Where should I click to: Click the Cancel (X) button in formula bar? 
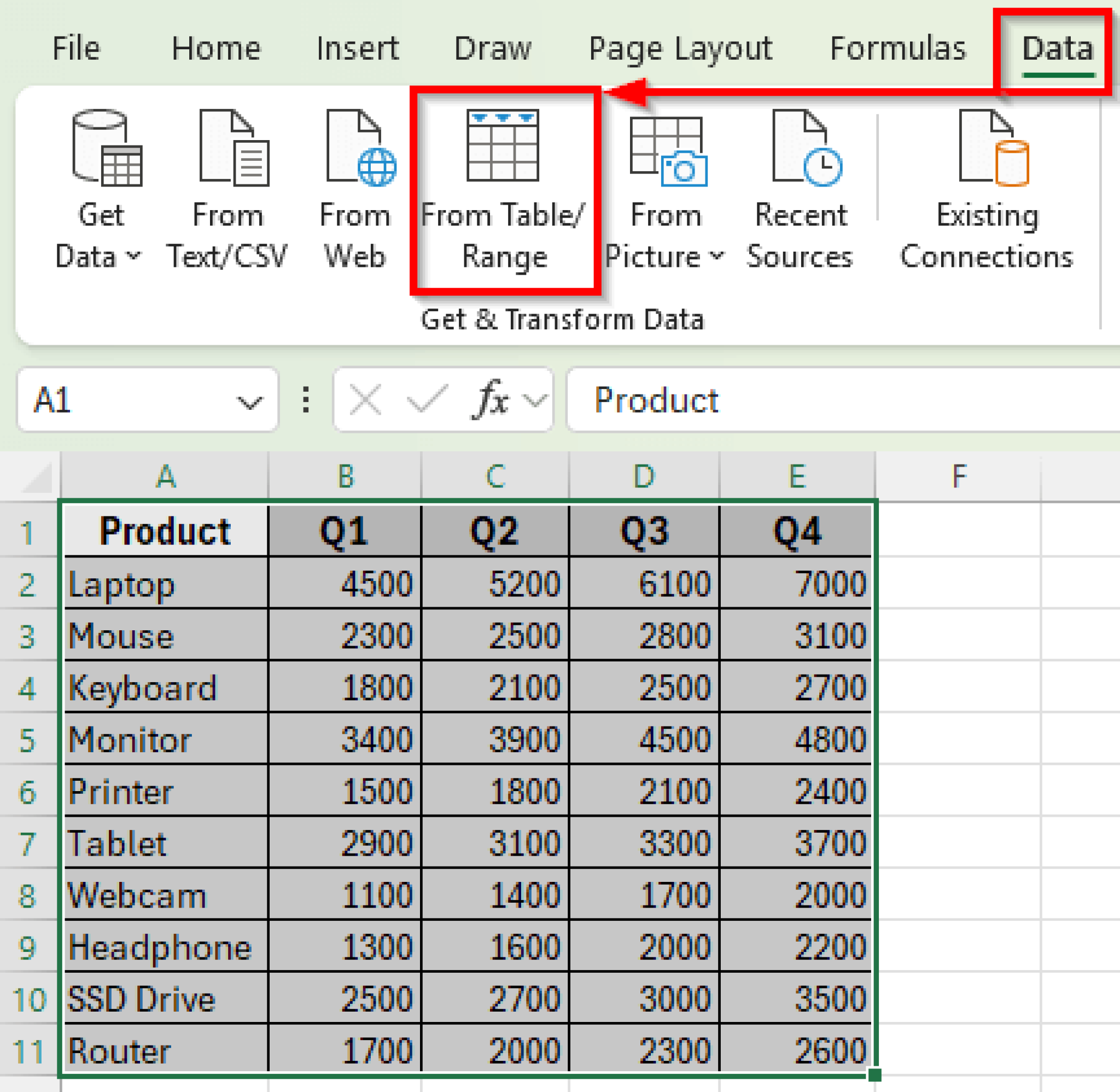tap(365, 400)
